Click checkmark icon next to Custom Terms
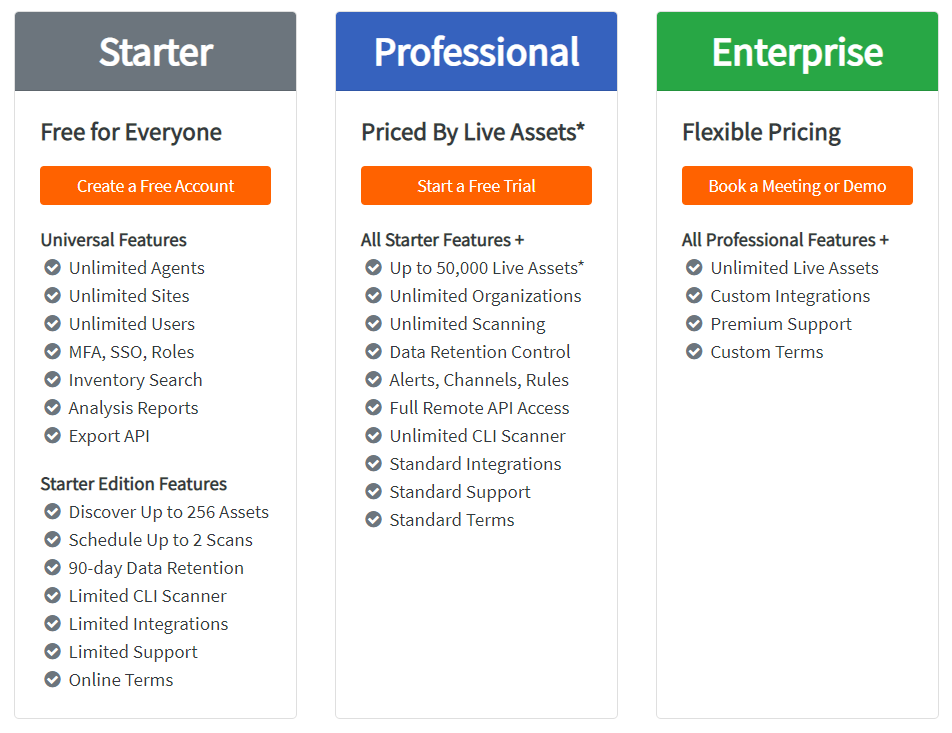Viewport: 952px width, 733px height. tap(694, 351)
